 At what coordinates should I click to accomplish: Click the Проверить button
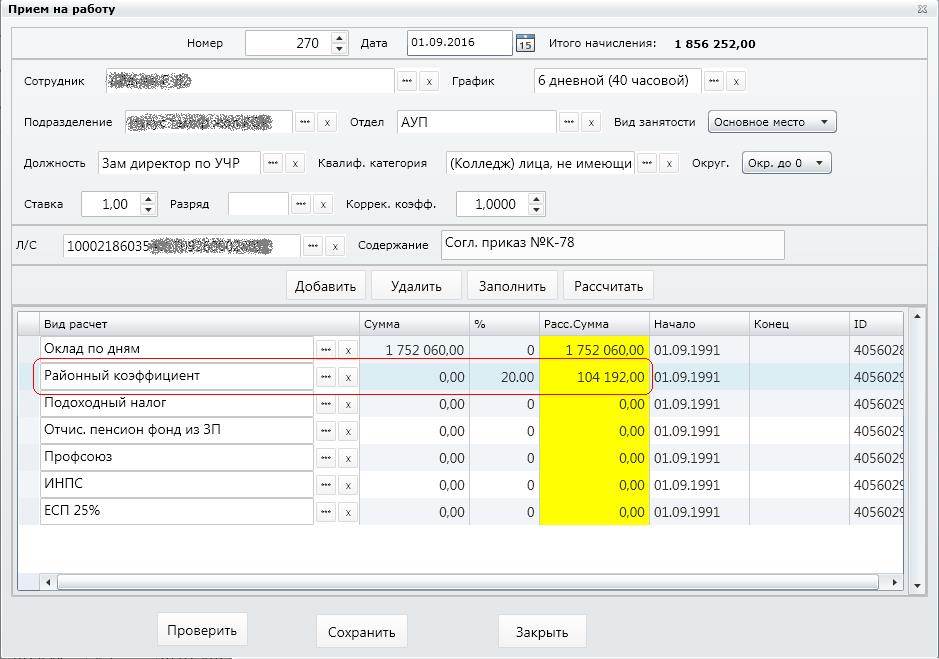[202, 630]
